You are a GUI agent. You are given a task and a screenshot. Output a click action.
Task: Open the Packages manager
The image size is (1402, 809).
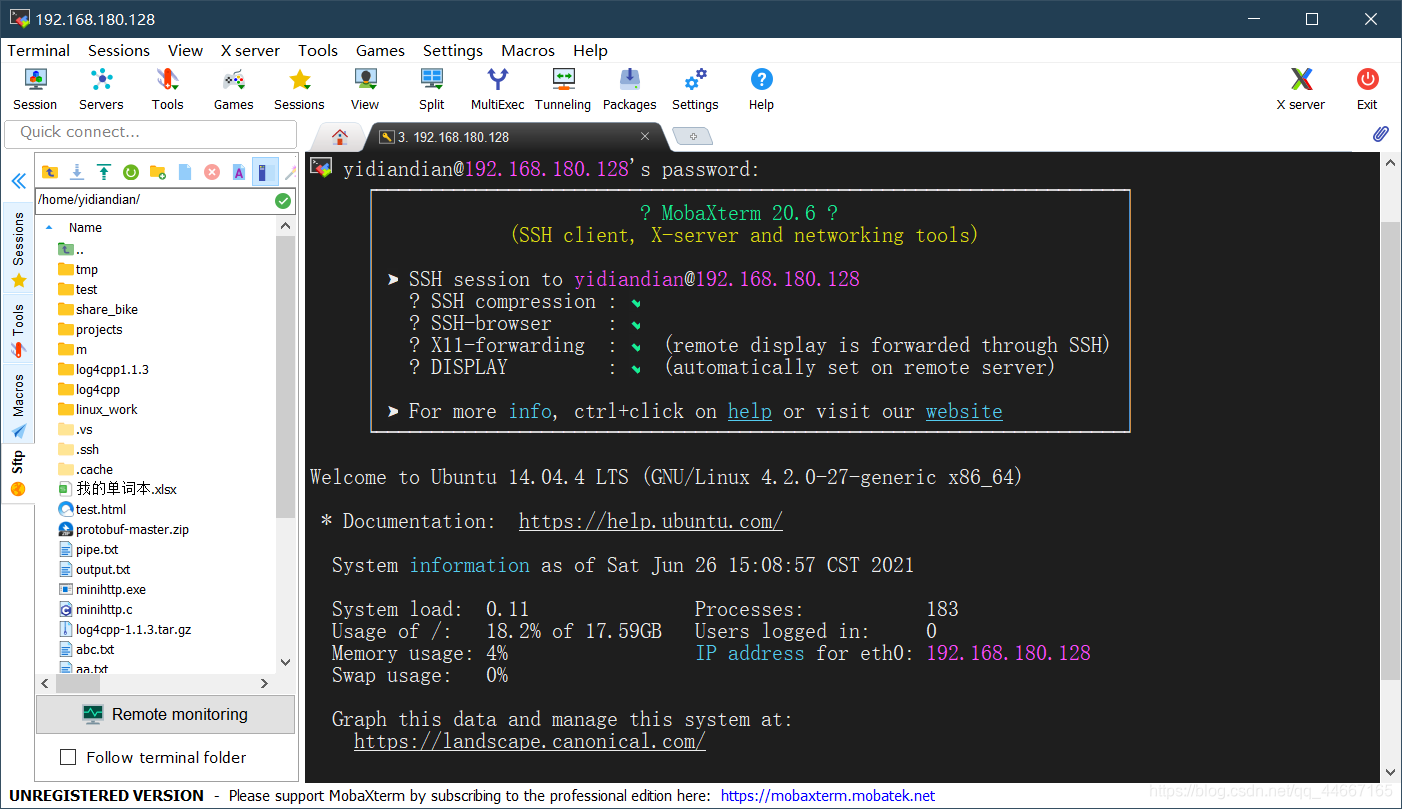(629, 89)
